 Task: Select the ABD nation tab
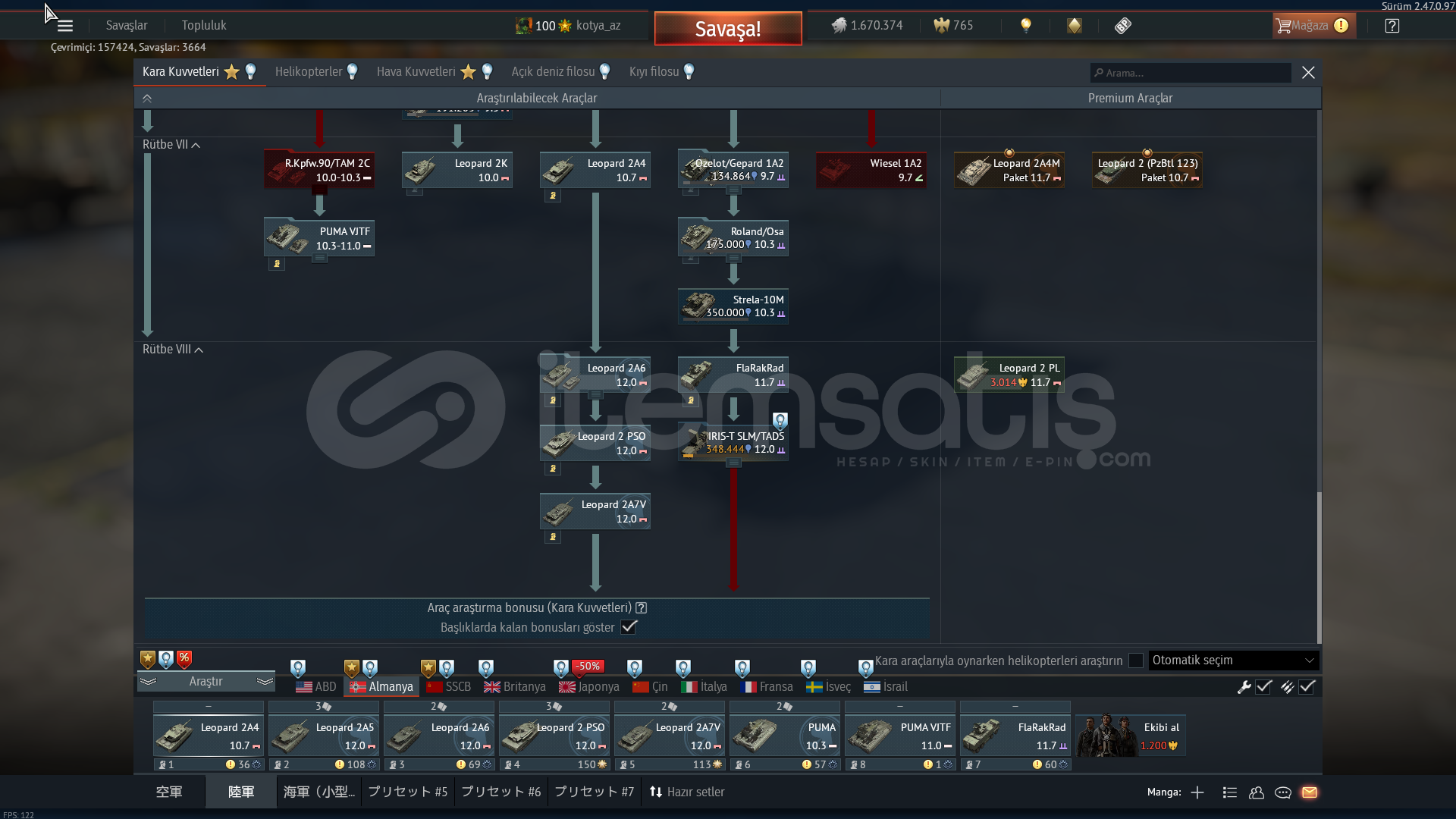click(316, 686)
